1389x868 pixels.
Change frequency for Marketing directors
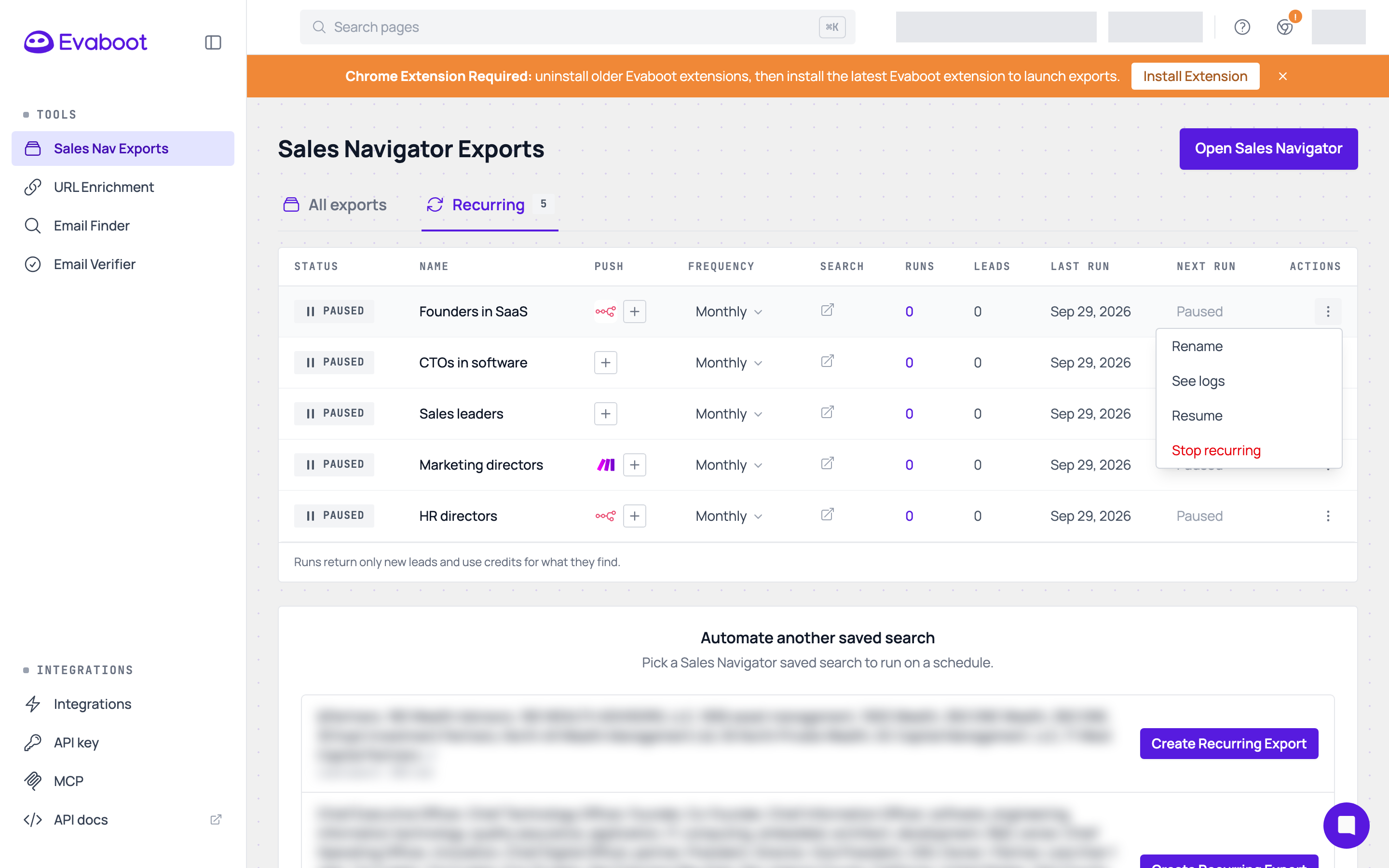click(x=728, y=465)
